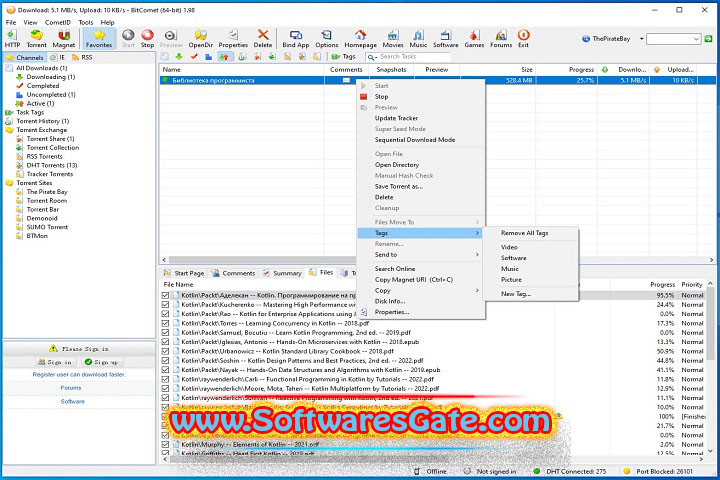Toggle the Favorites star toolbar button
720x480 pixels.
pyautogui.click(x=99, y=39)
